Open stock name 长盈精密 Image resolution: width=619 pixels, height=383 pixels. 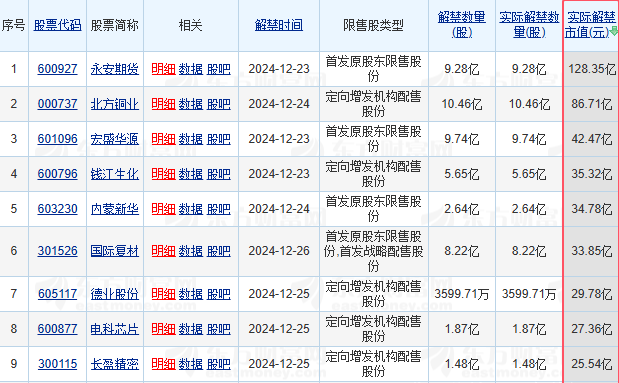[x=114, y=364]
